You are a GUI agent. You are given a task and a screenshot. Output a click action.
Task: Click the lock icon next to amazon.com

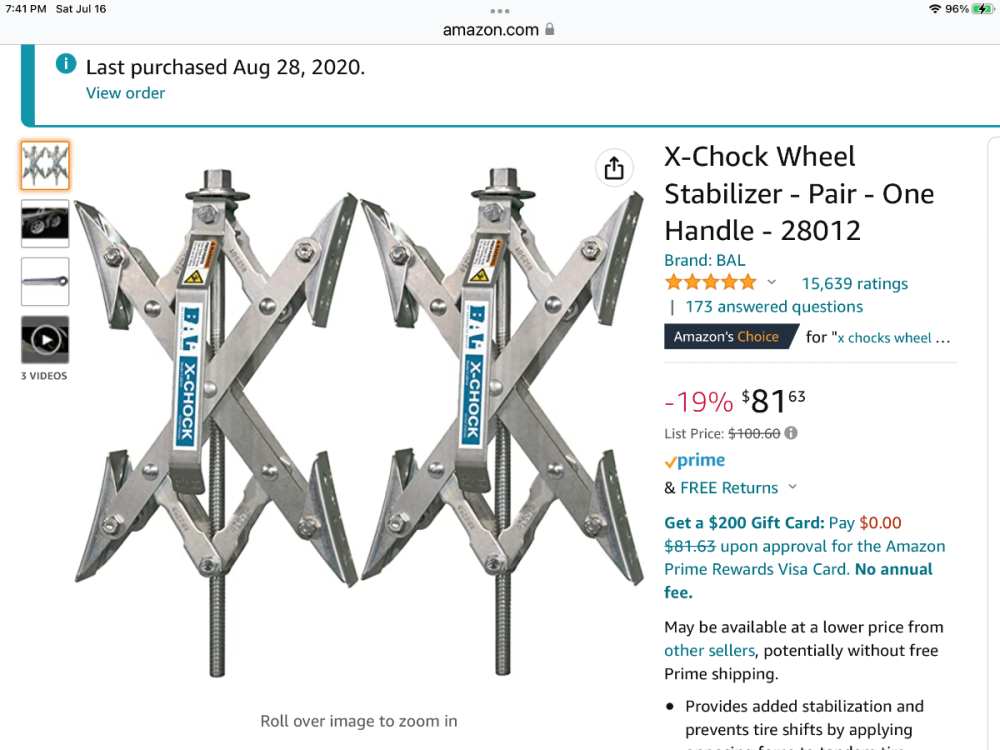[x=549, y=29]
